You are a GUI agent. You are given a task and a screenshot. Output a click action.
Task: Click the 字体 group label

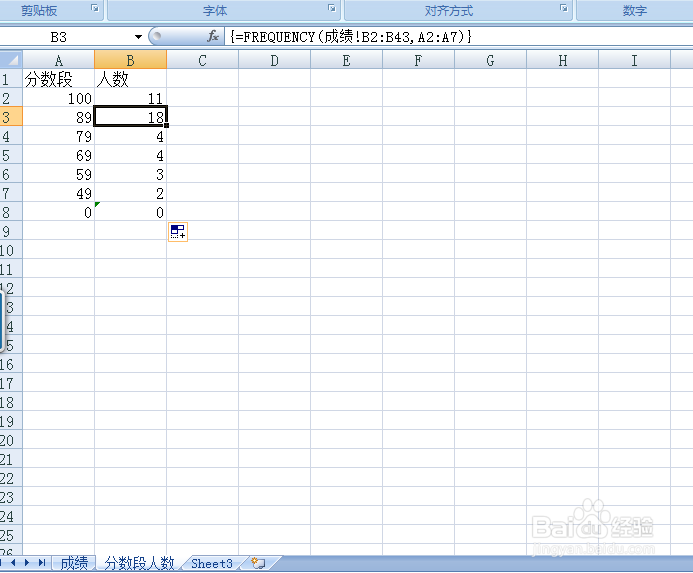(x=215, y=10)
